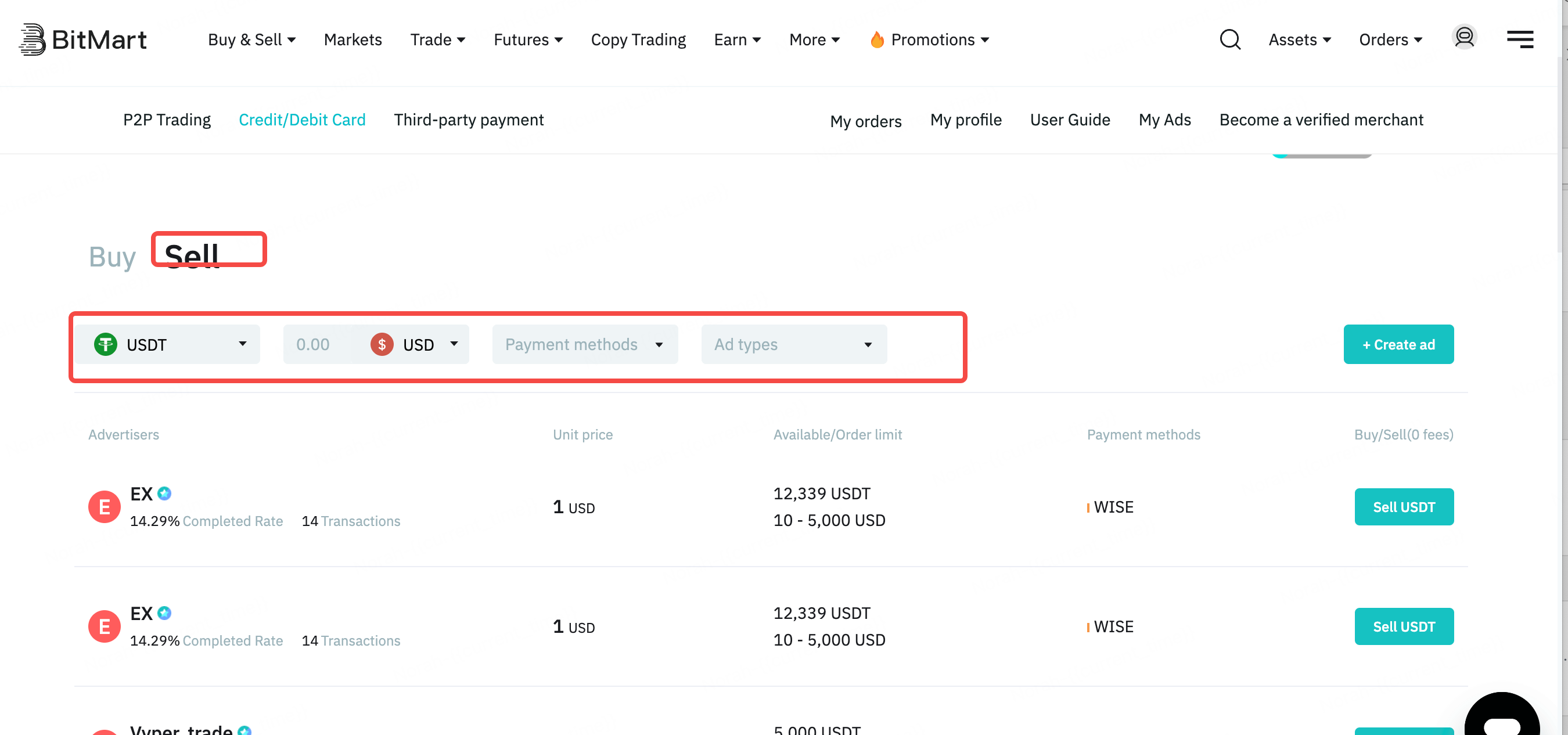
Task: Switch to the Buy toggle
Action: point(112,257)
